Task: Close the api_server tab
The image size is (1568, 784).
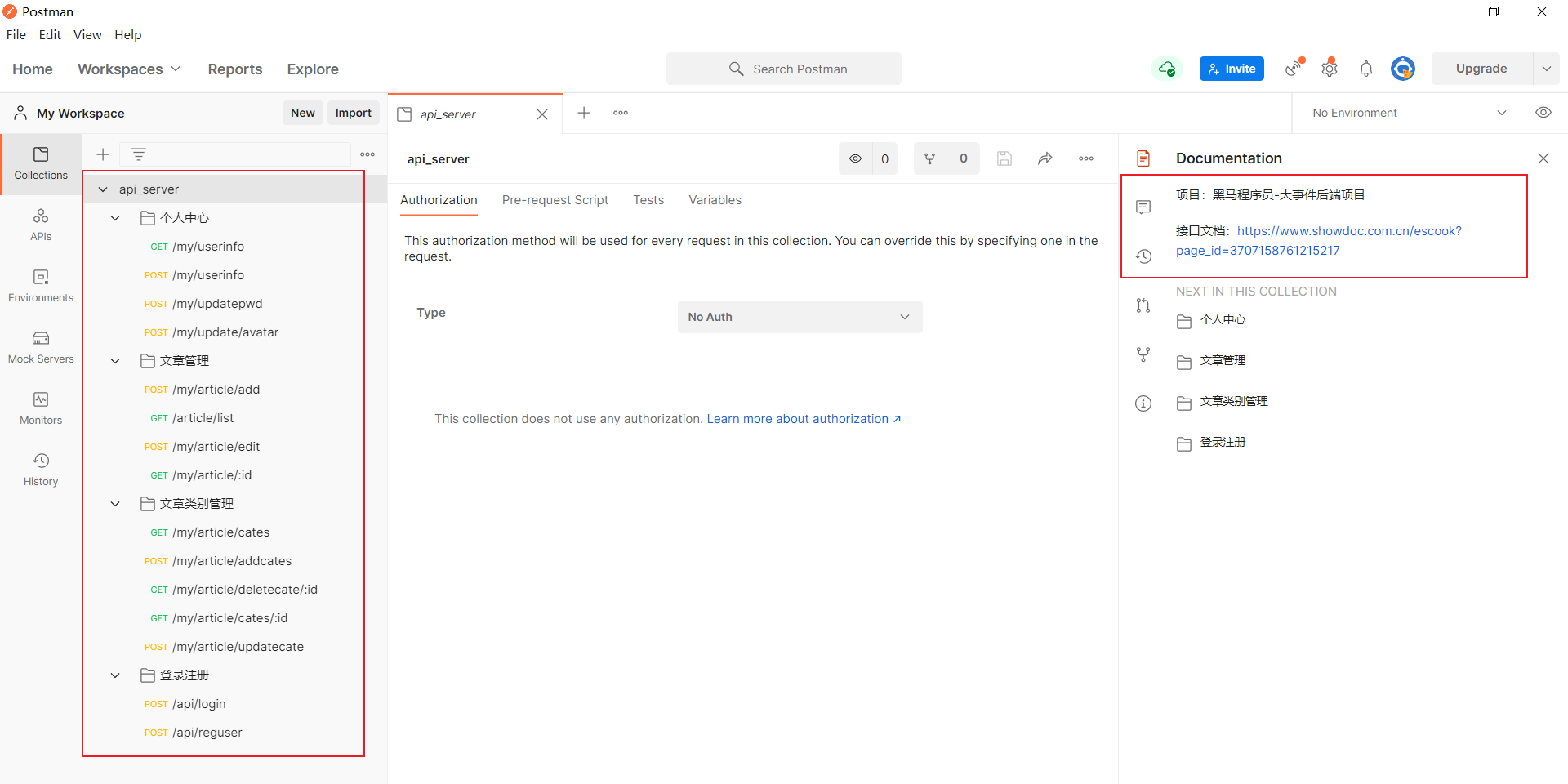Action: (x=542, y=114)
